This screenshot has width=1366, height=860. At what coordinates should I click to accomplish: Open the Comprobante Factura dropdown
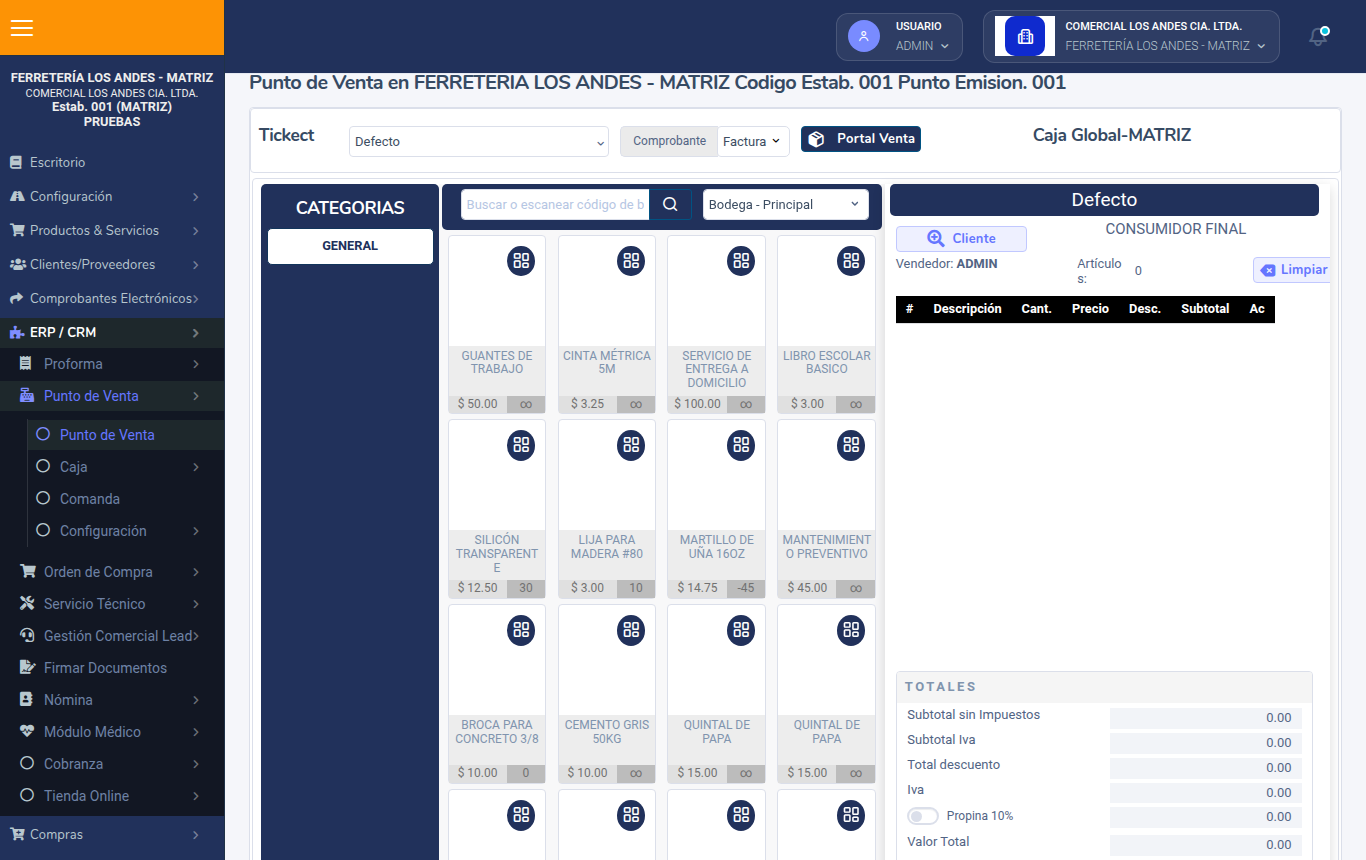coord(753,142)
